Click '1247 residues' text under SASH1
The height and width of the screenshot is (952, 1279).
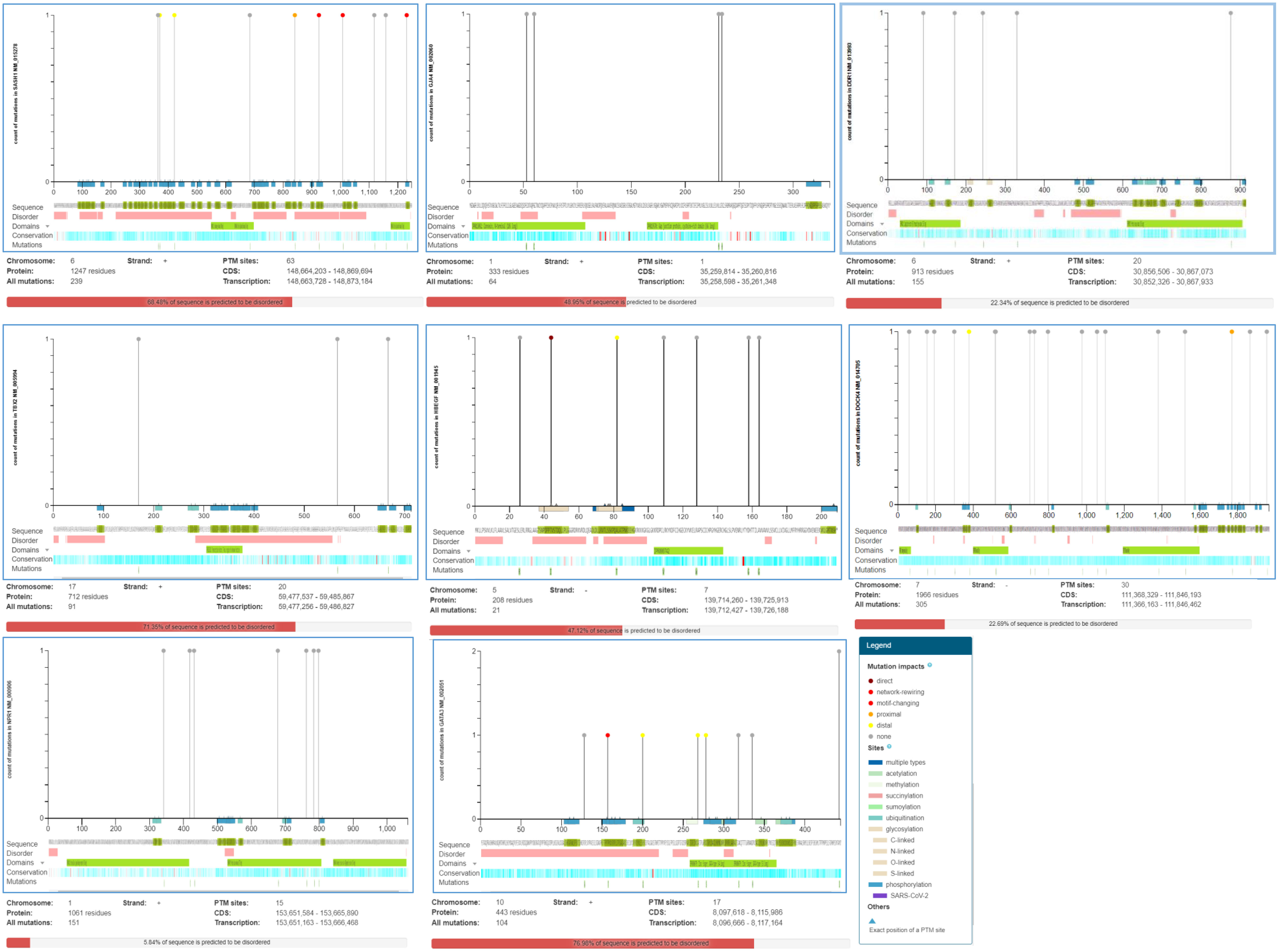[x=93, y=271]
